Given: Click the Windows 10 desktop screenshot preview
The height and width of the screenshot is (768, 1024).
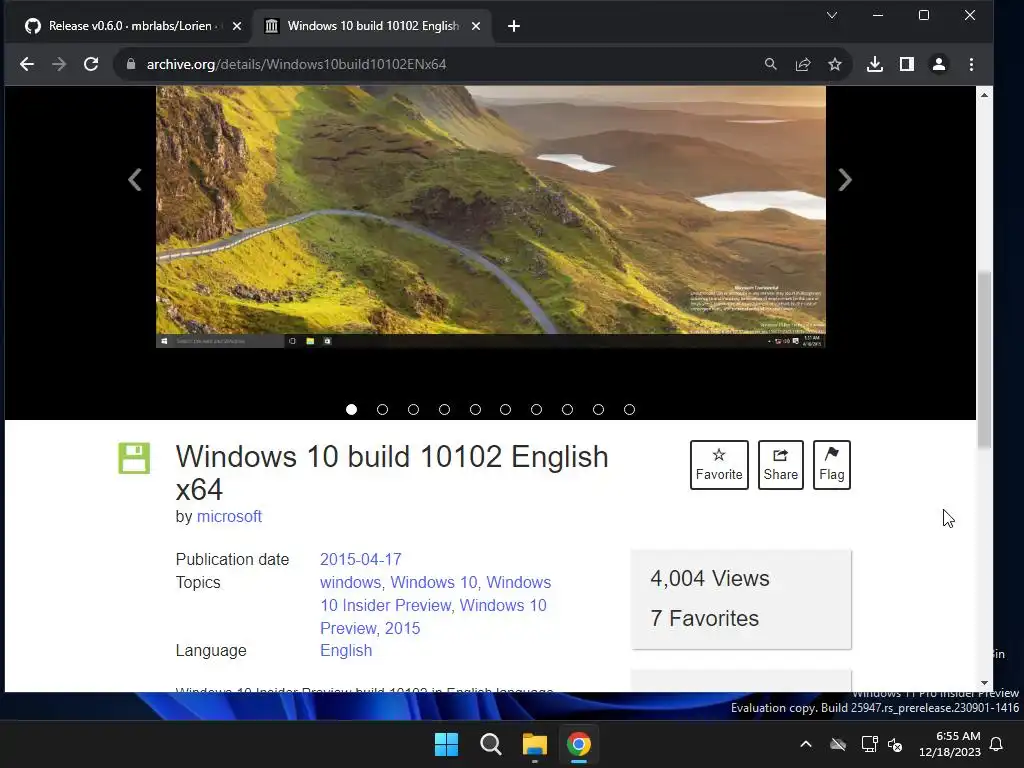Looking at the screenshot, I should pyautogui.click(x=490, y=217).
